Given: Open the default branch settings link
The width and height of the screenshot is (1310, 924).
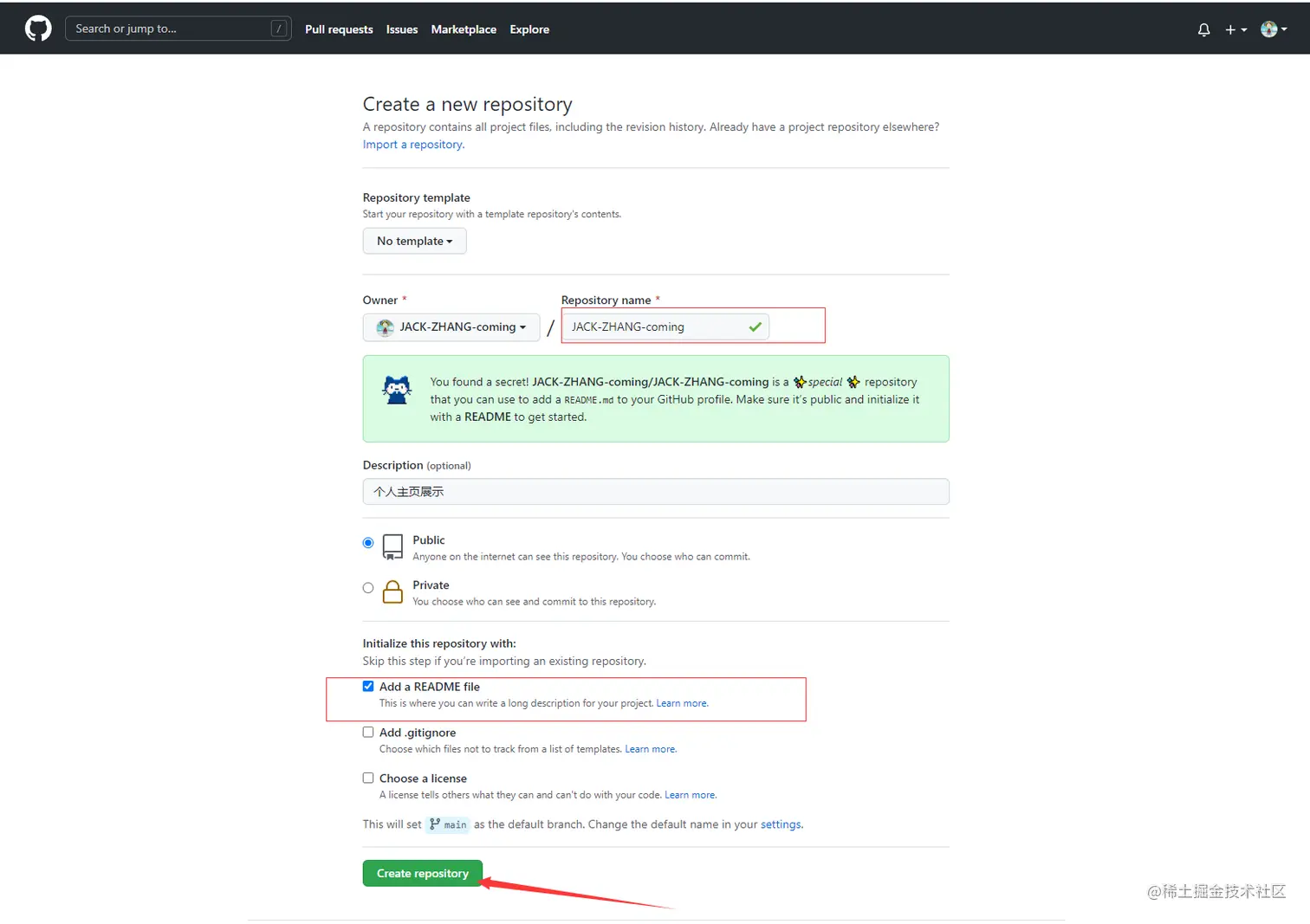Looking at the screenshot, I should point(781,824).
